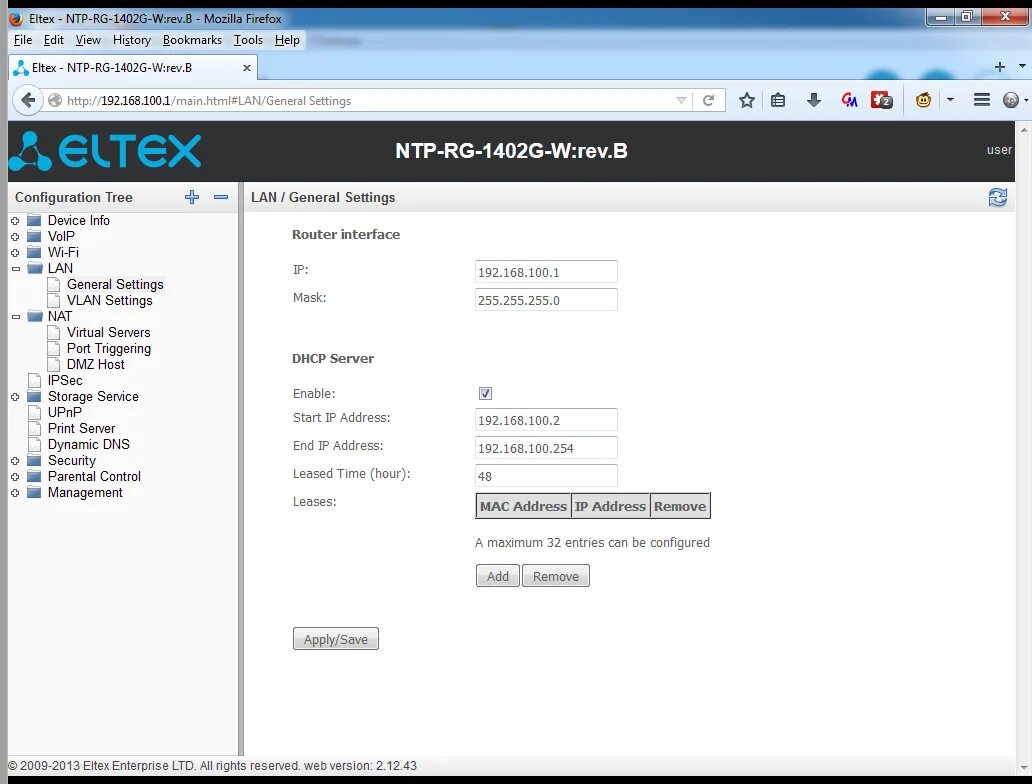Click the Print Server page icon
The image size is (1032, 784).
[x=34, y=429]
